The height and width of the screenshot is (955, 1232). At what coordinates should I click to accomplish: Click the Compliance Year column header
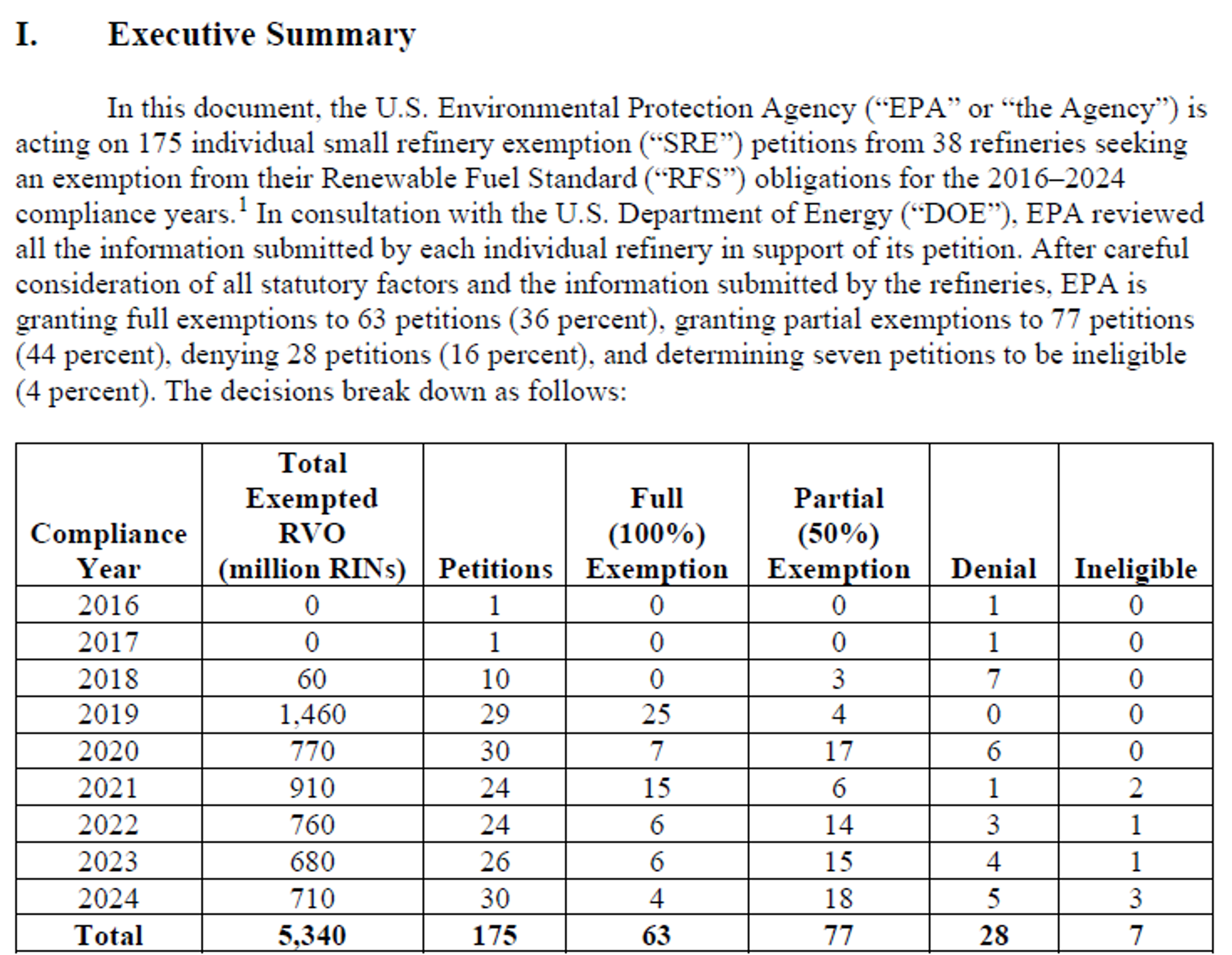108,551
